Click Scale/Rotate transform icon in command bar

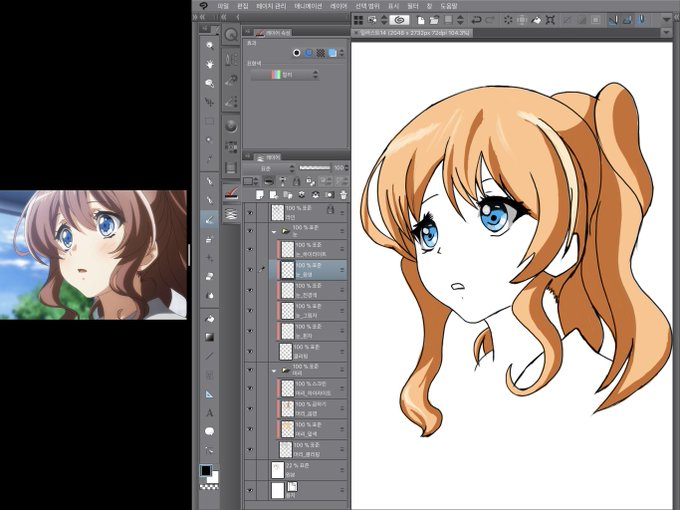tap(550, 20)
